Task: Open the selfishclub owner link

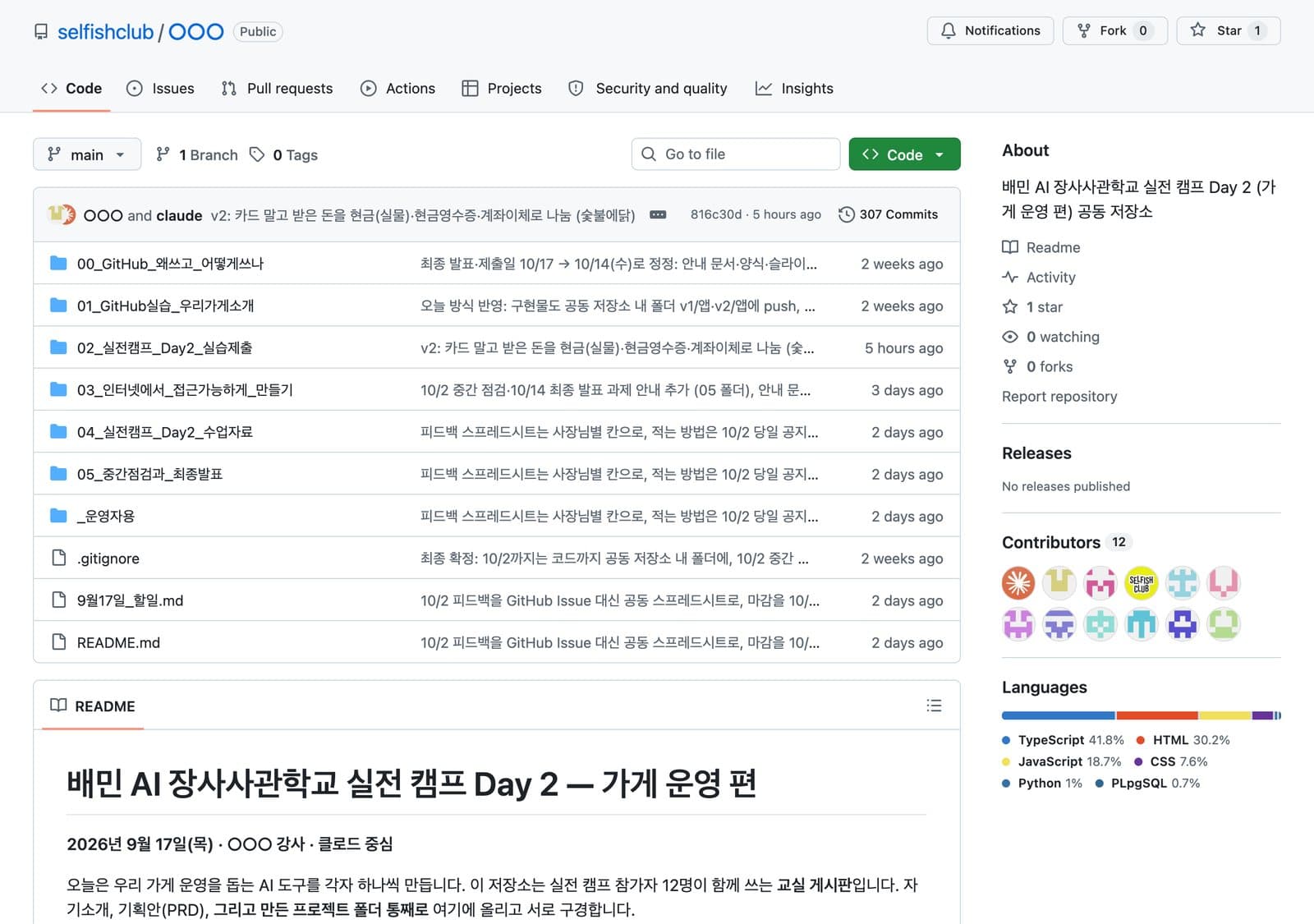Action: pyautogui.click(x=105, y=32)
